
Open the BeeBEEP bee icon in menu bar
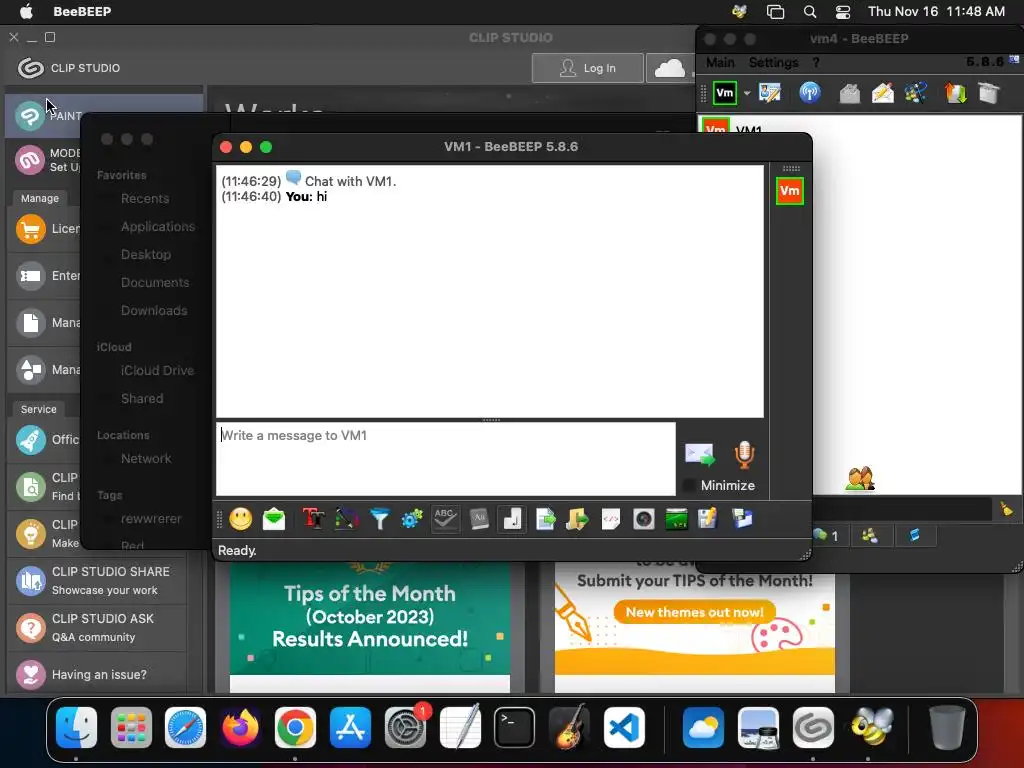click(739, 12)
